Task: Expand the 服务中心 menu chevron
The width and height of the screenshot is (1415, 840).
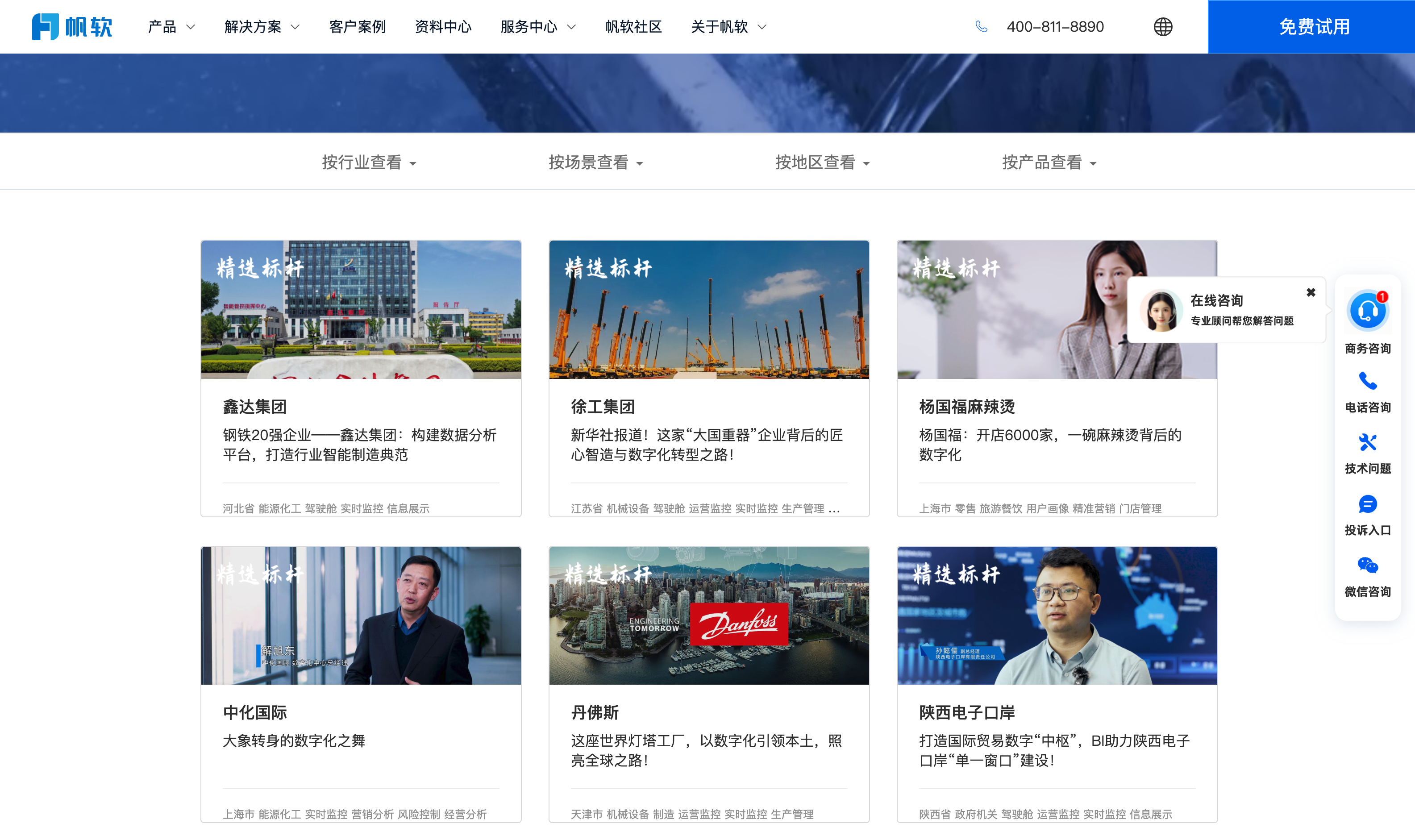Action: [571, 27]
